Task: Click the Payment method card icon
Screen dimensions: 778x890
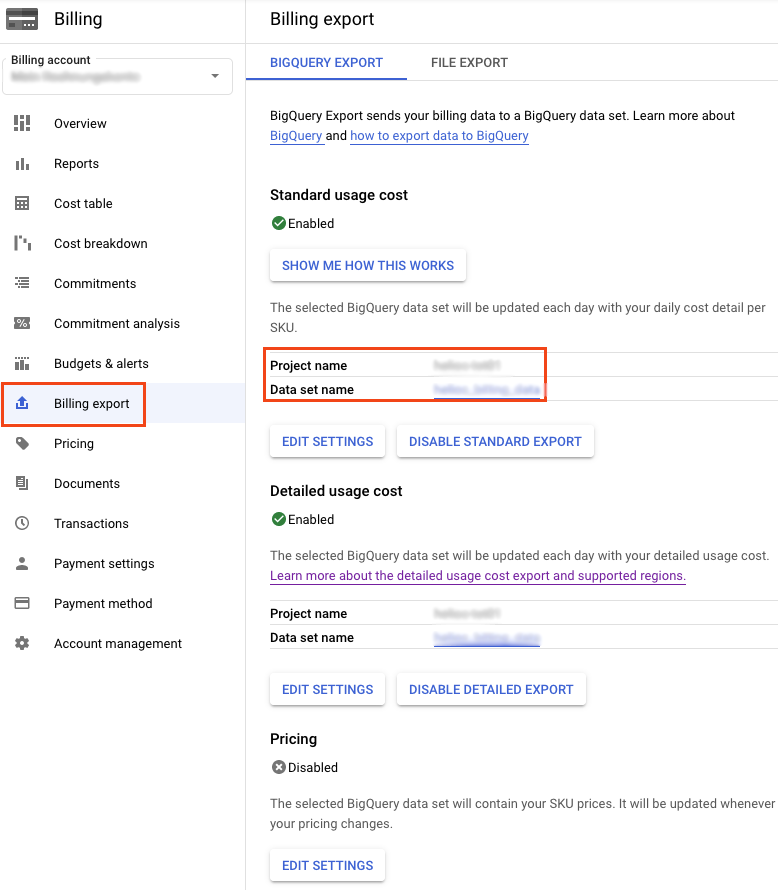Action: click(x=22, y=603)
